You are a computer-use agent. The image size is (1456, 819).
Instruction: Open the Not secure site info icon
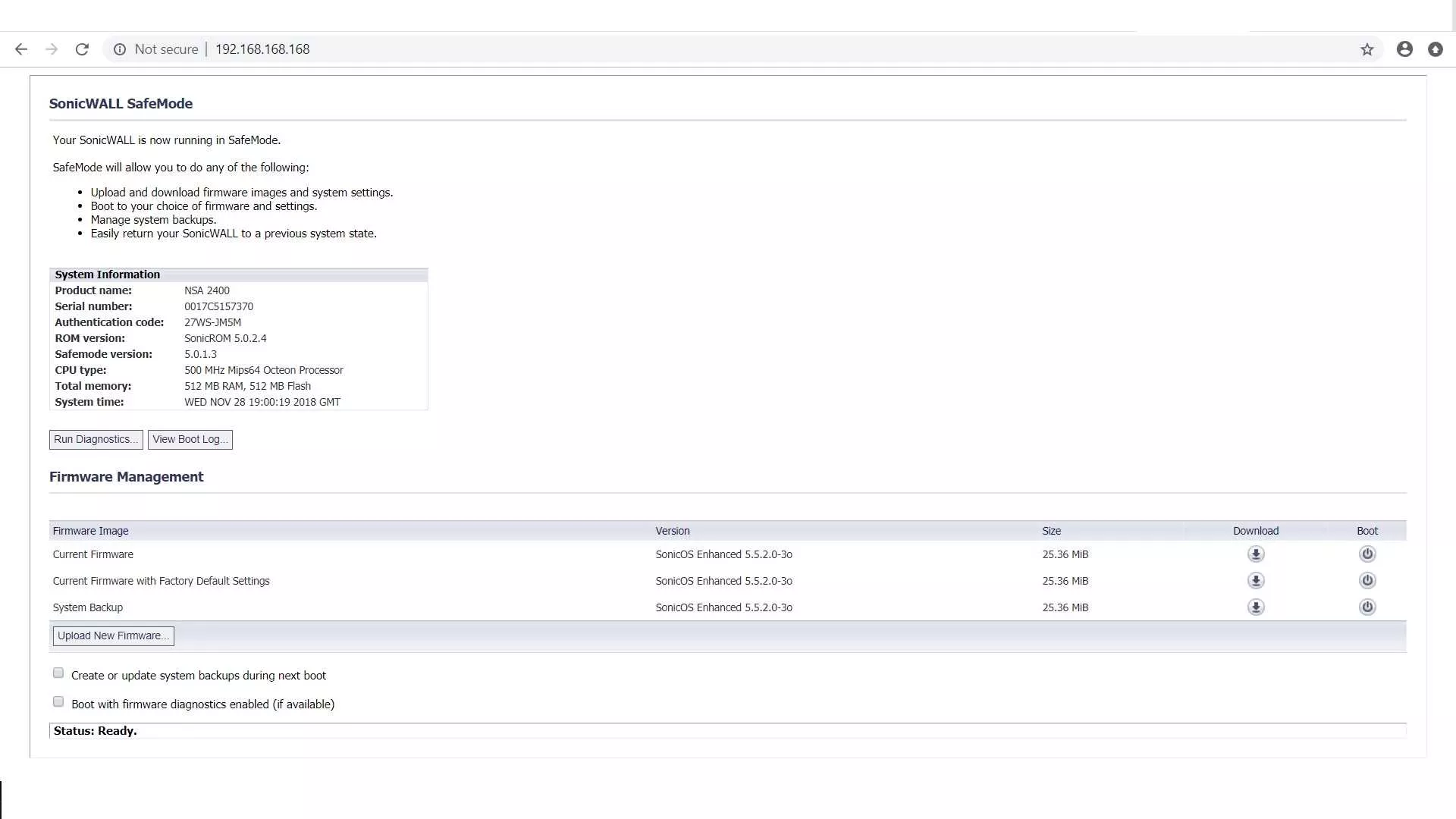pos(120,49)
